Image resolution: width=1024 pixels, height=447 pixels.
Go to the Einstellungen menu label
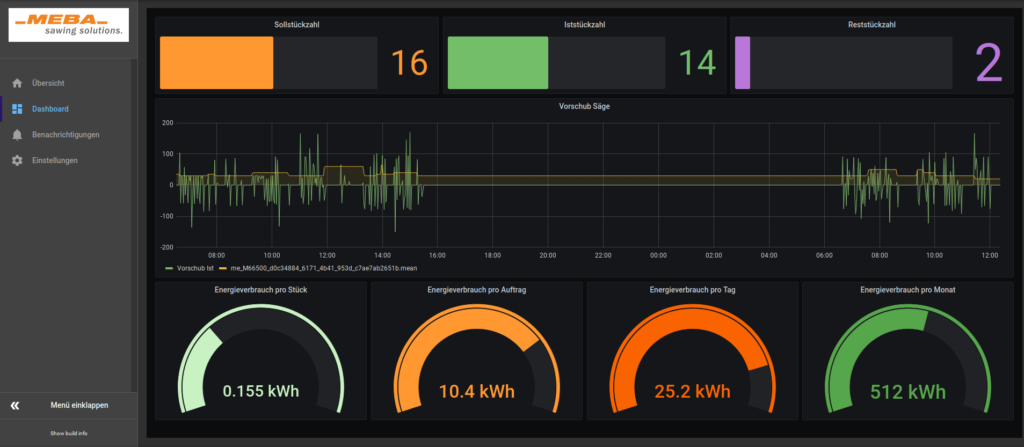pos(54,161)
